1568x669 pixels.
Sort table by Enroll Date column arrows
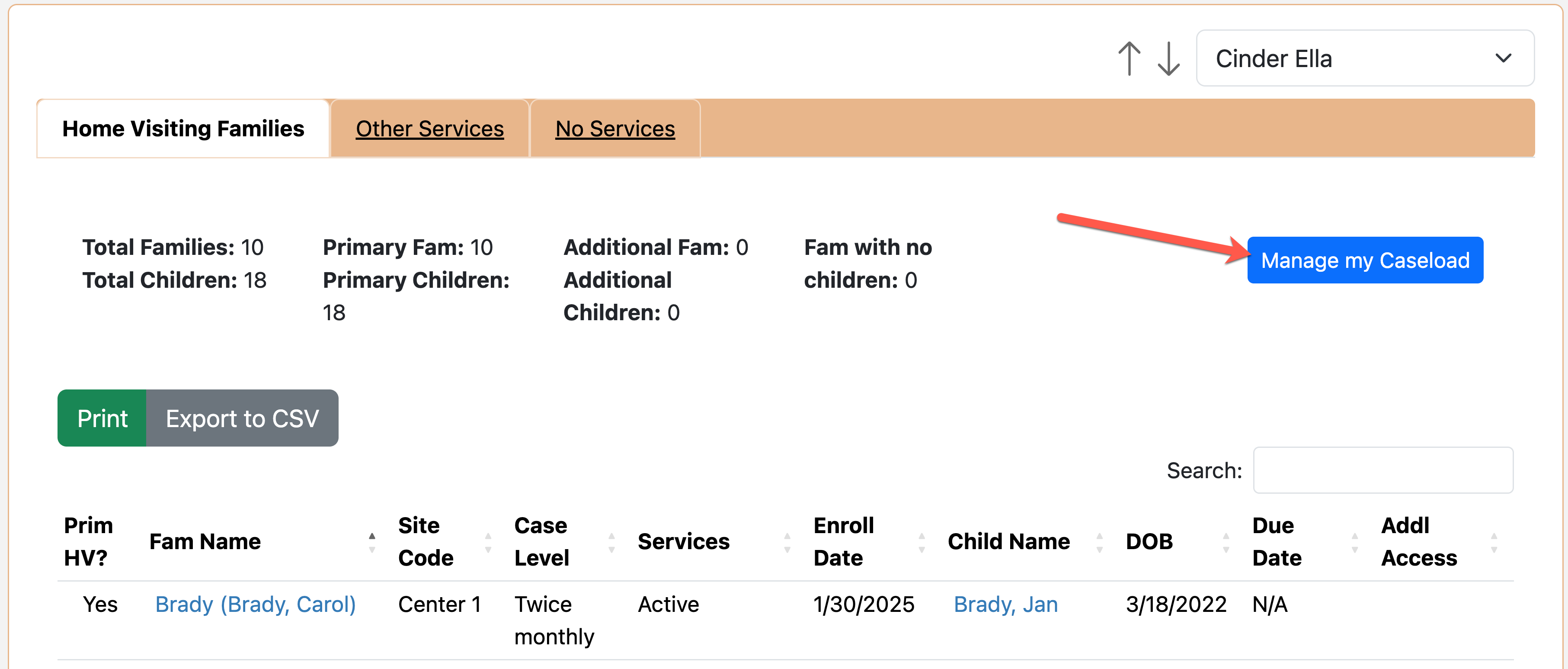point(922,542)
